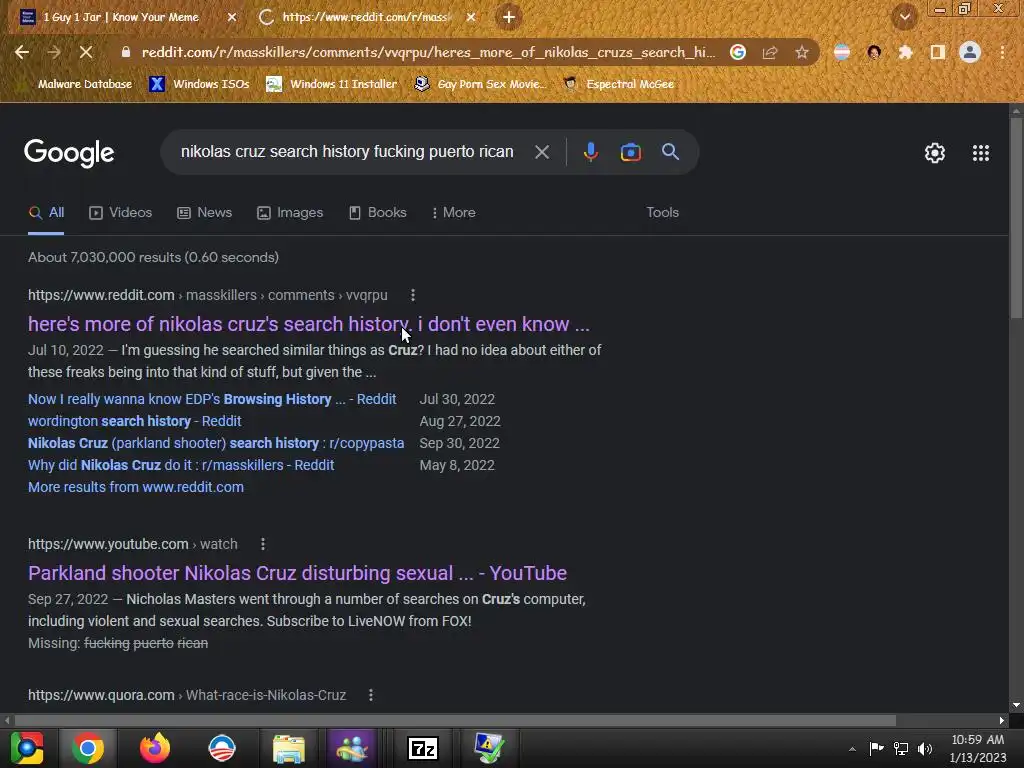Switch to the 1 Guy 1 Jar tab

tap(121, 17)
